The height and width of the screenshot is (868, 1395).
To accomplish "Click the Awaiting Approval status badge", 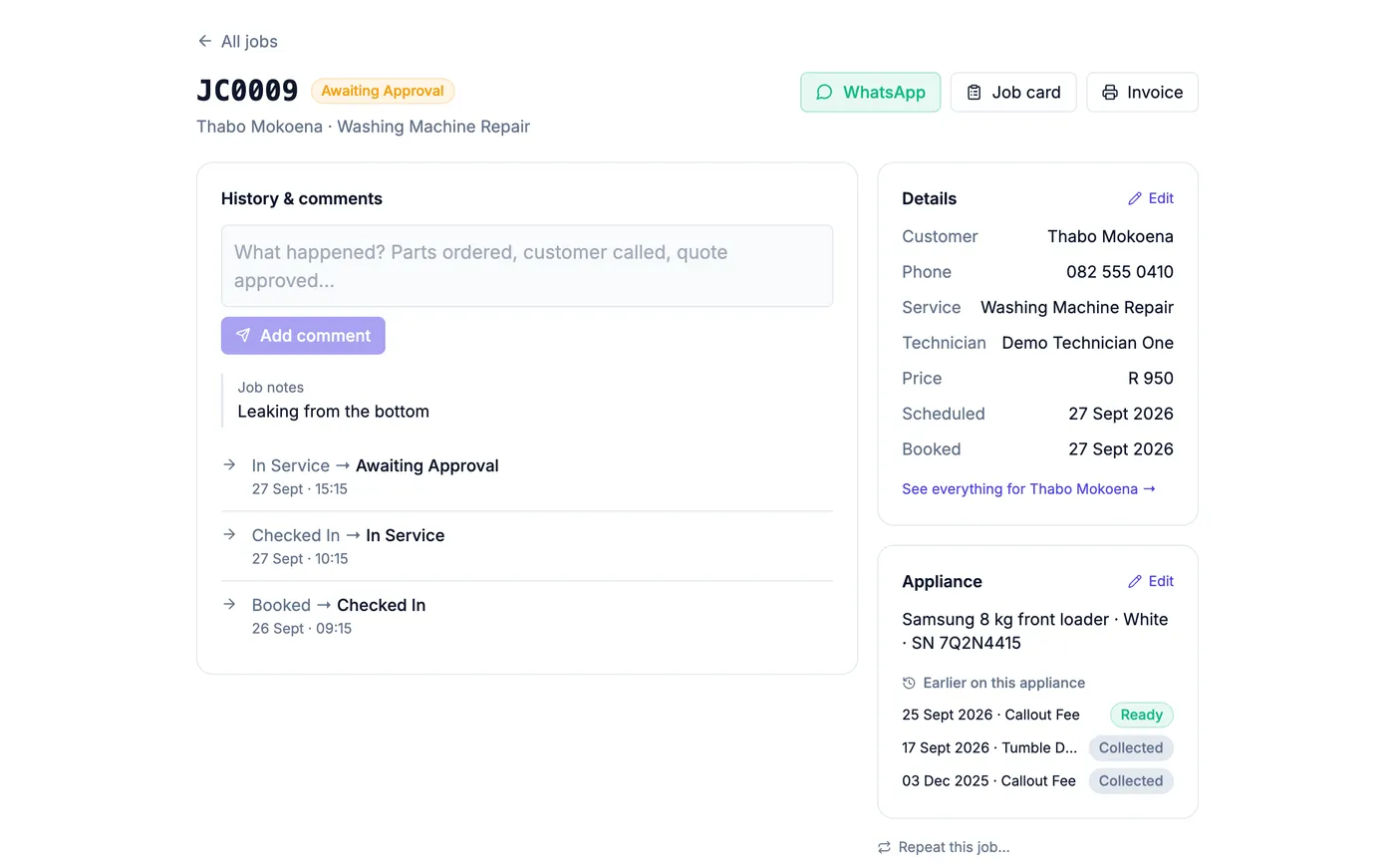I will pyautogui.click(x=383, y=91).
